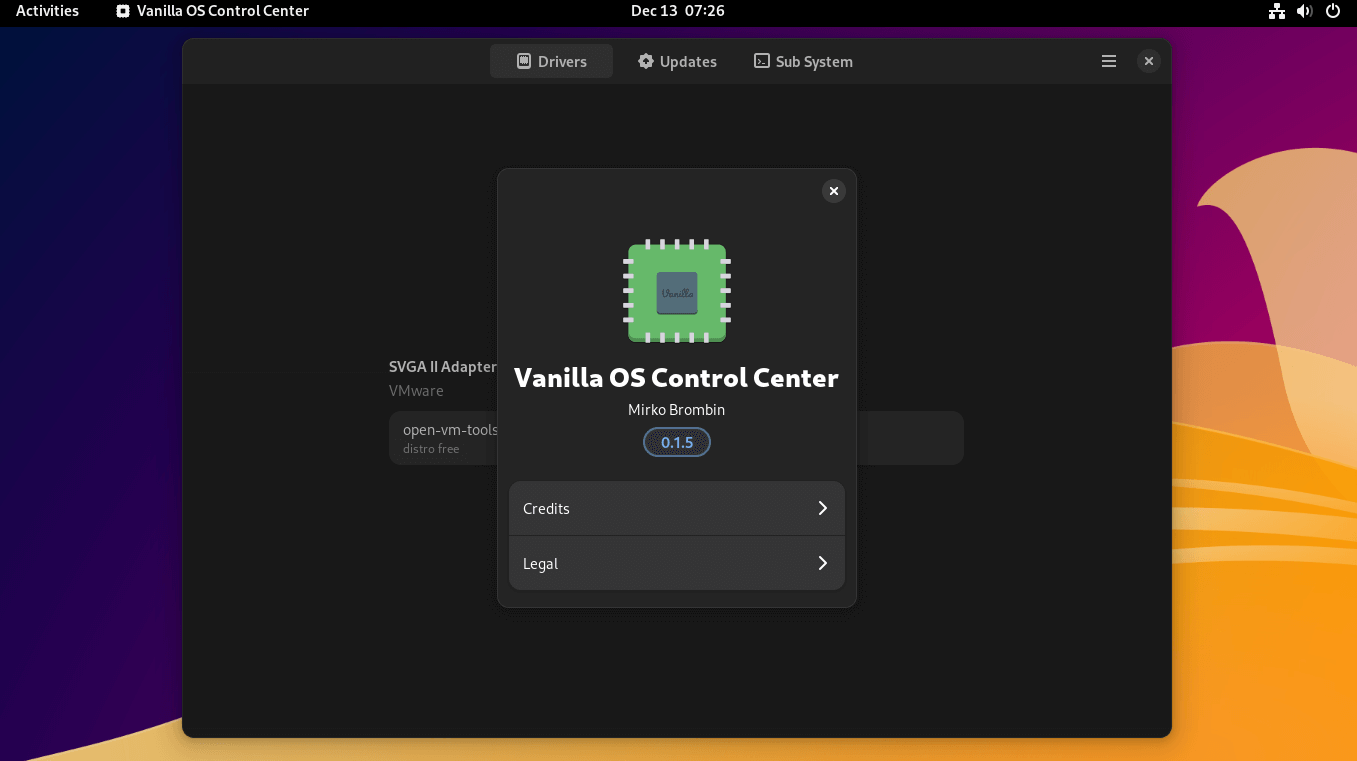Image resolution: width=1357 pixels, height=761 pixels.
Task: Switch to the Sub System tab
Action: pos(803,61)
